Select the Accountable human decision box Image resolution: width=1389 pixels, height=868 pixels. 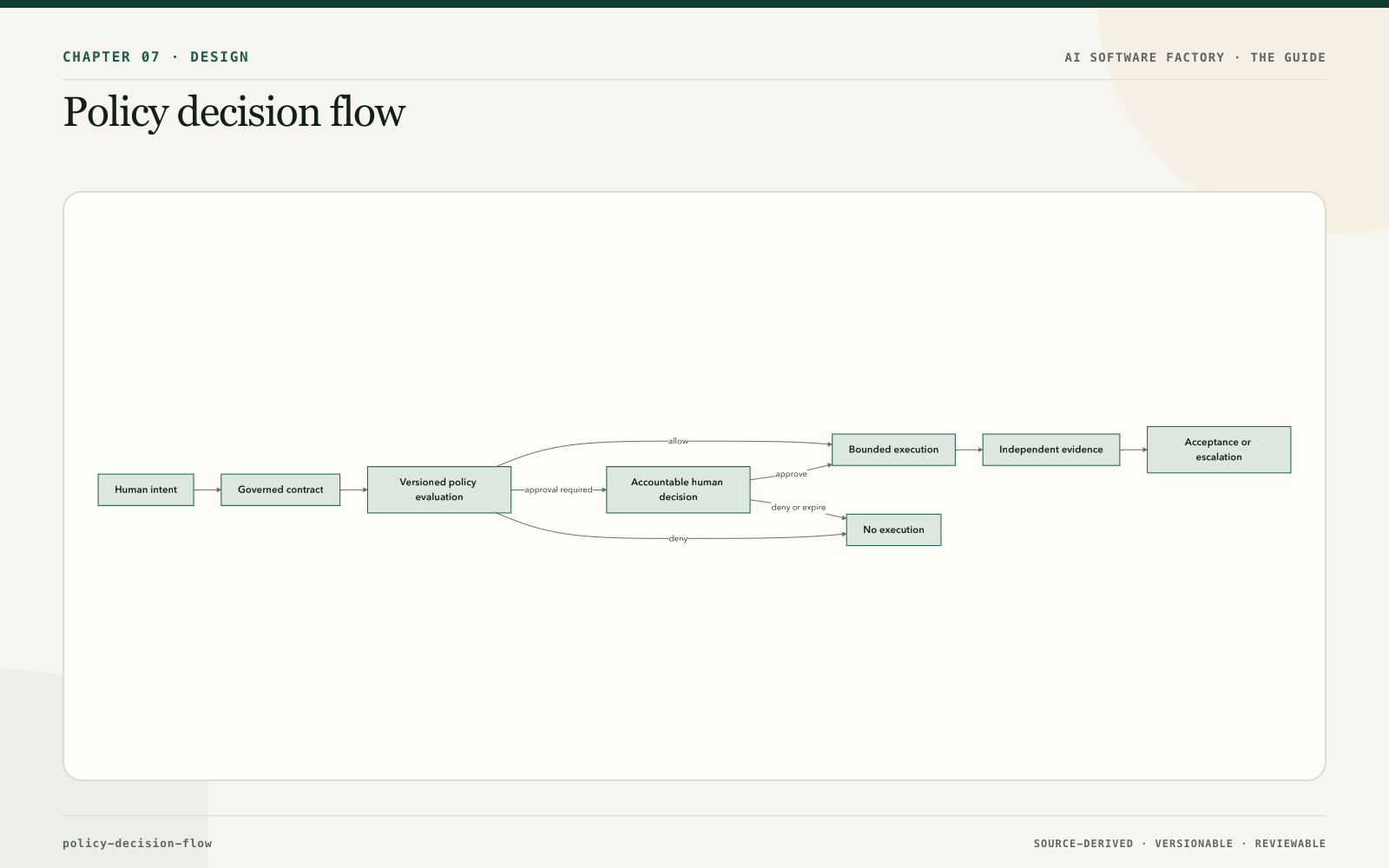pos(678,490)
